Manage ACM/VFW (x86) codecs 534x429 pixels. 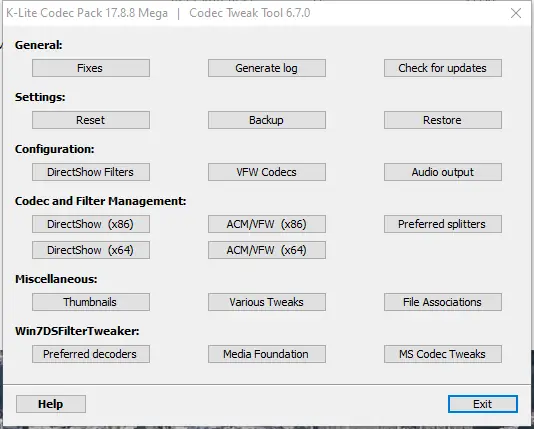pos(267,224)
